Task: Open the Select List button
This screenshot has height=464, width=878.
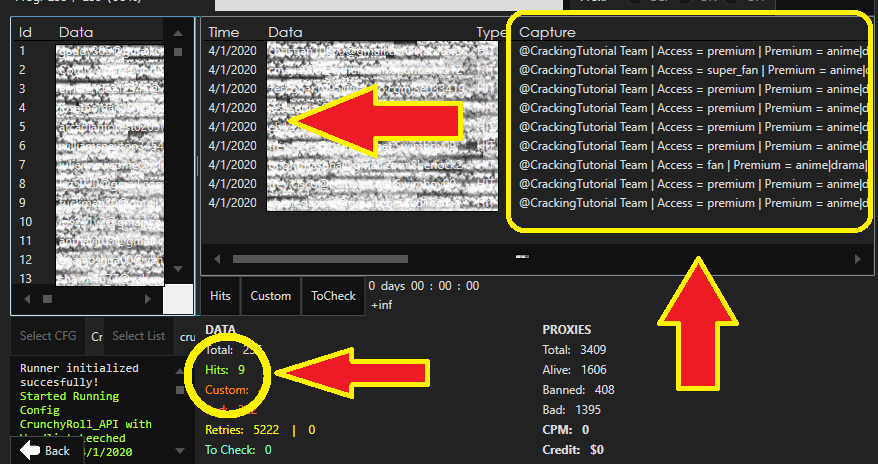Action: pyautogui.click(x=138, y=336)
